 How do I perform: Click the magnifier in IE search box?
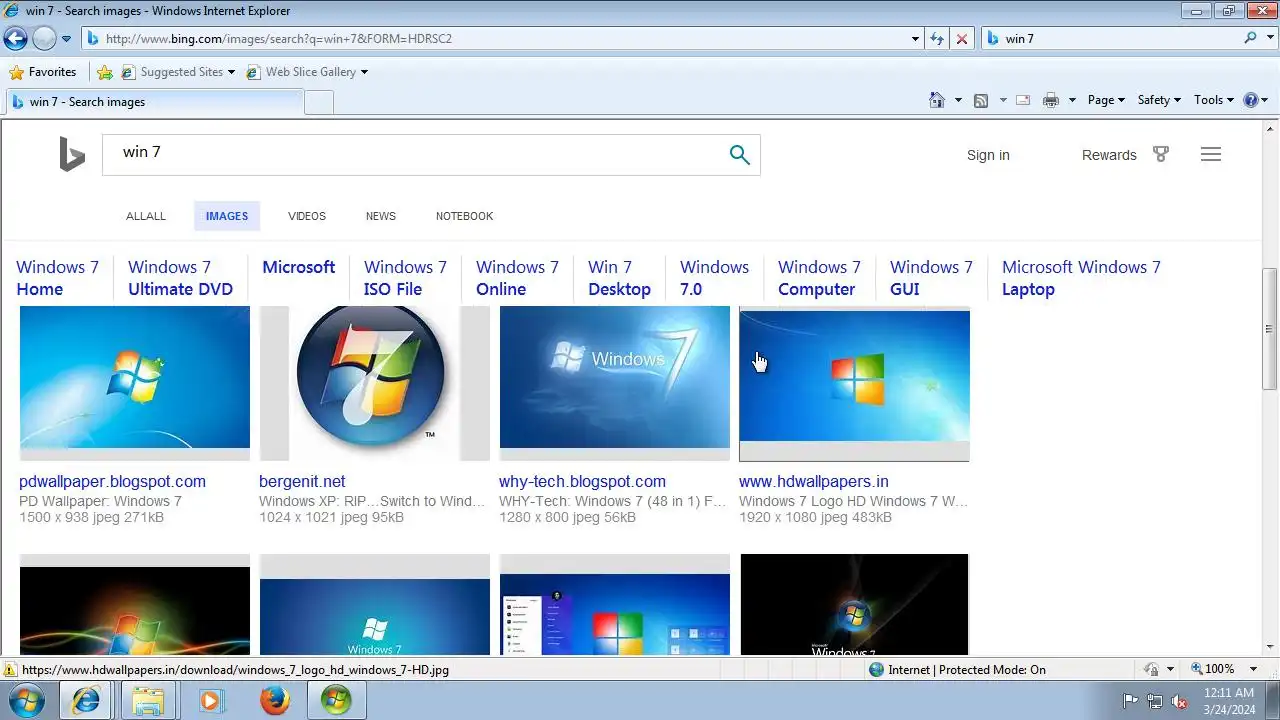click(1250, 39)
